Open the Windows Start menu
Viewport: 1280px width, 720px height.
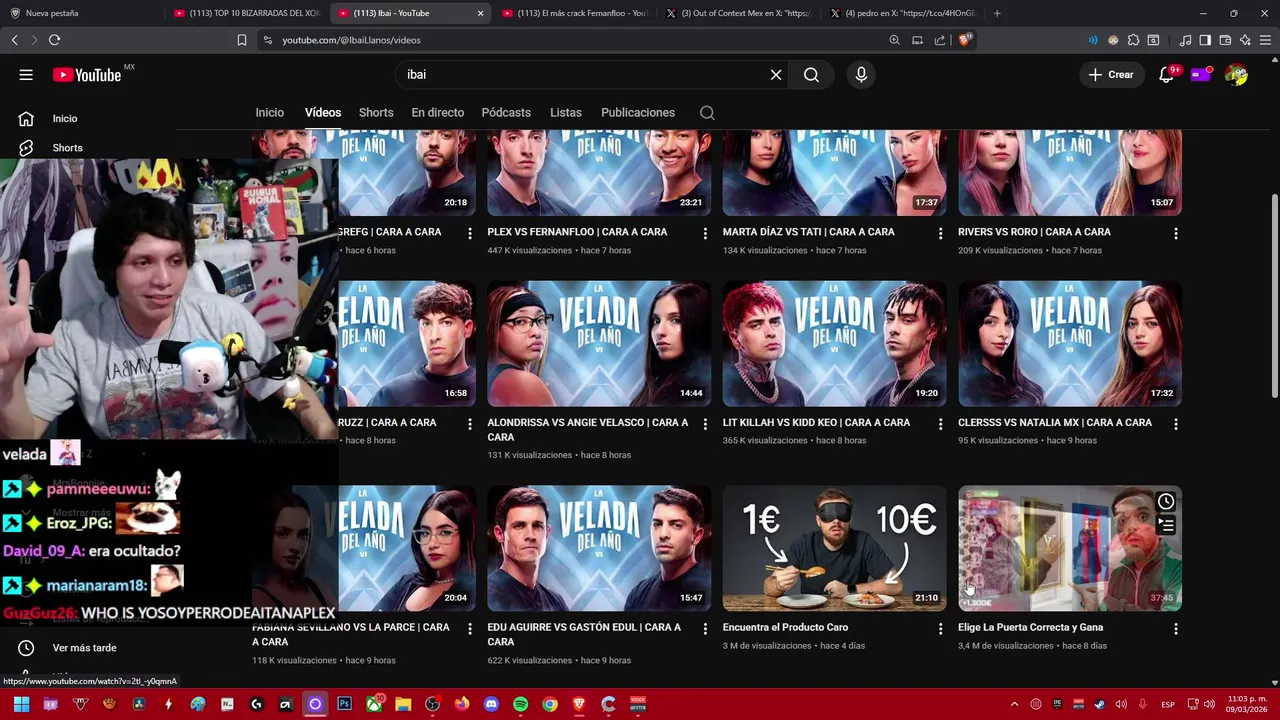click(x=21, y=704)
